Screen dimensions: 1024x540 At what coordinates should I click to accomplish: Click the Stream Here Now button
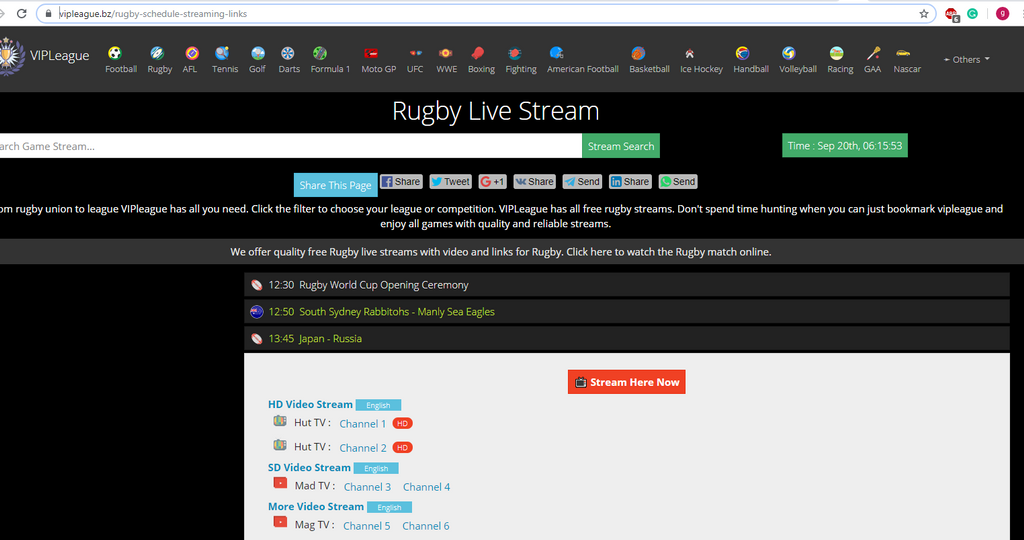pos(626,382)
